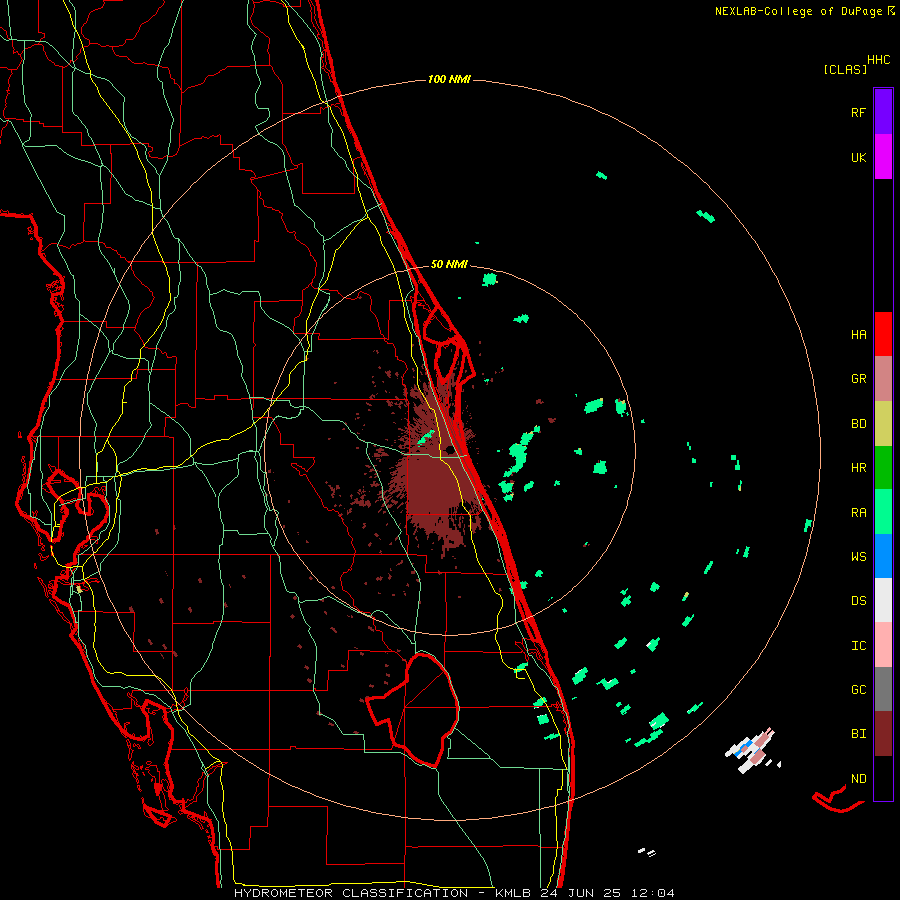Click the [CLAS] units label
Screen dimensions: 900x900
(845, 69)
